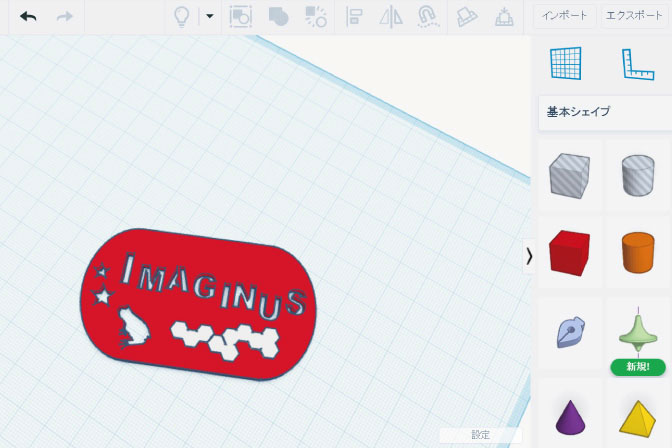Choose the orange cylinder shape
672x448 pixels.
click(x=637, y=252)
